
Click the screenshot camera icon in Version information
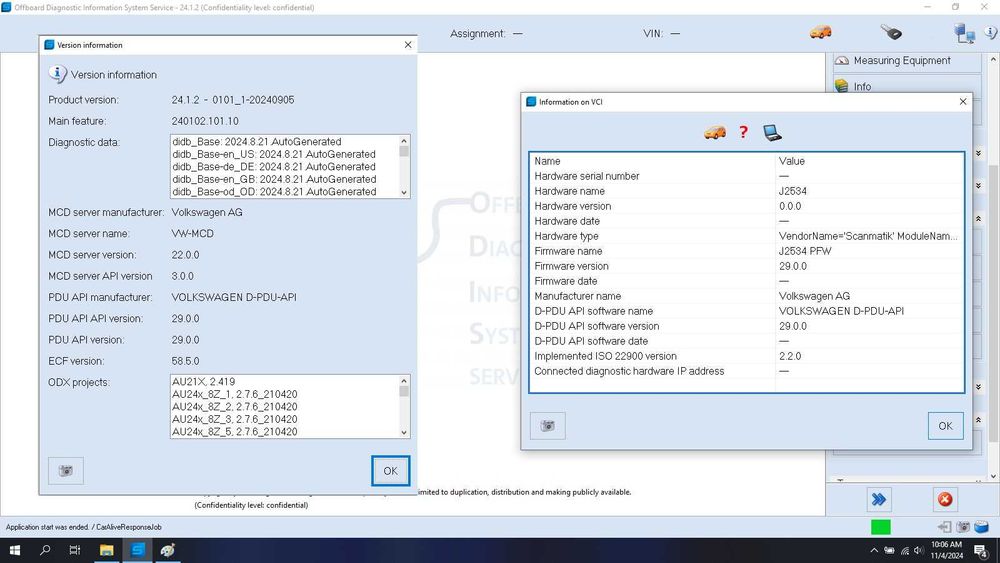click(66, 471)
